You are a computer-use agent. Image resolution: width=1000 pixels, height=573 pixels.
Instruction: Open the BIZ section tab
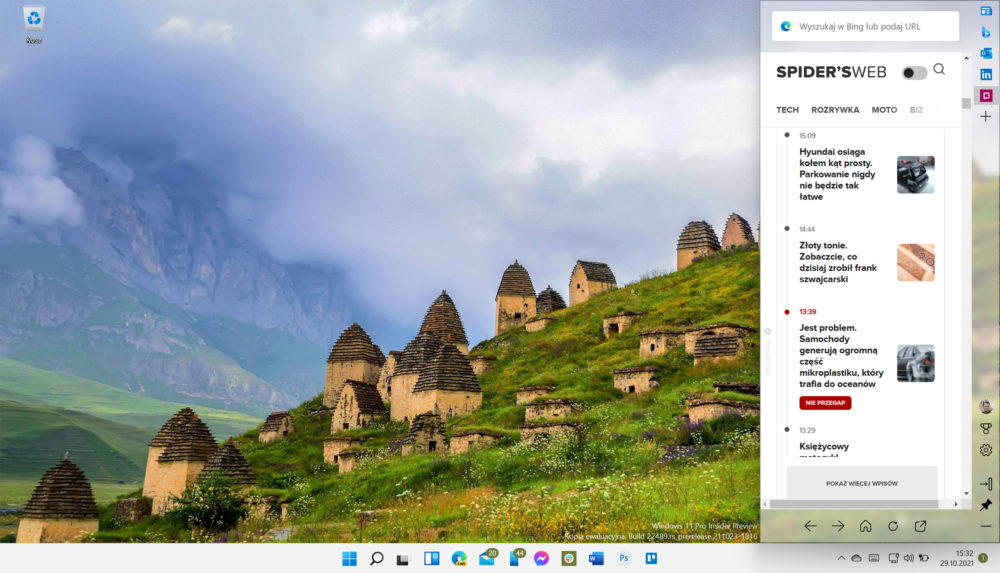click(x=916, y=110)
